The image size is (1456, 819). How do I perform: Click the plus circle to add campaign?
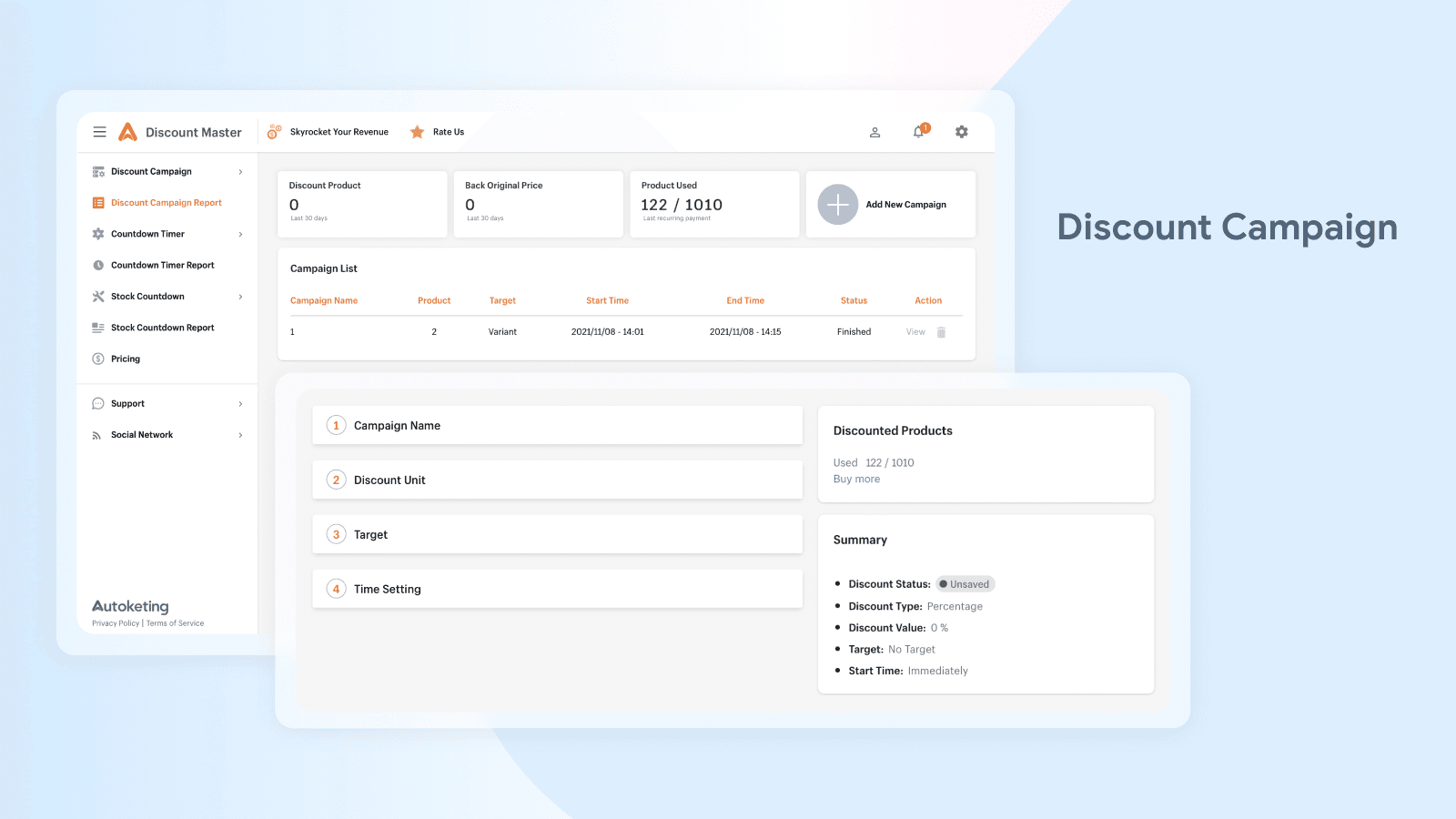(x=838, y=205)
